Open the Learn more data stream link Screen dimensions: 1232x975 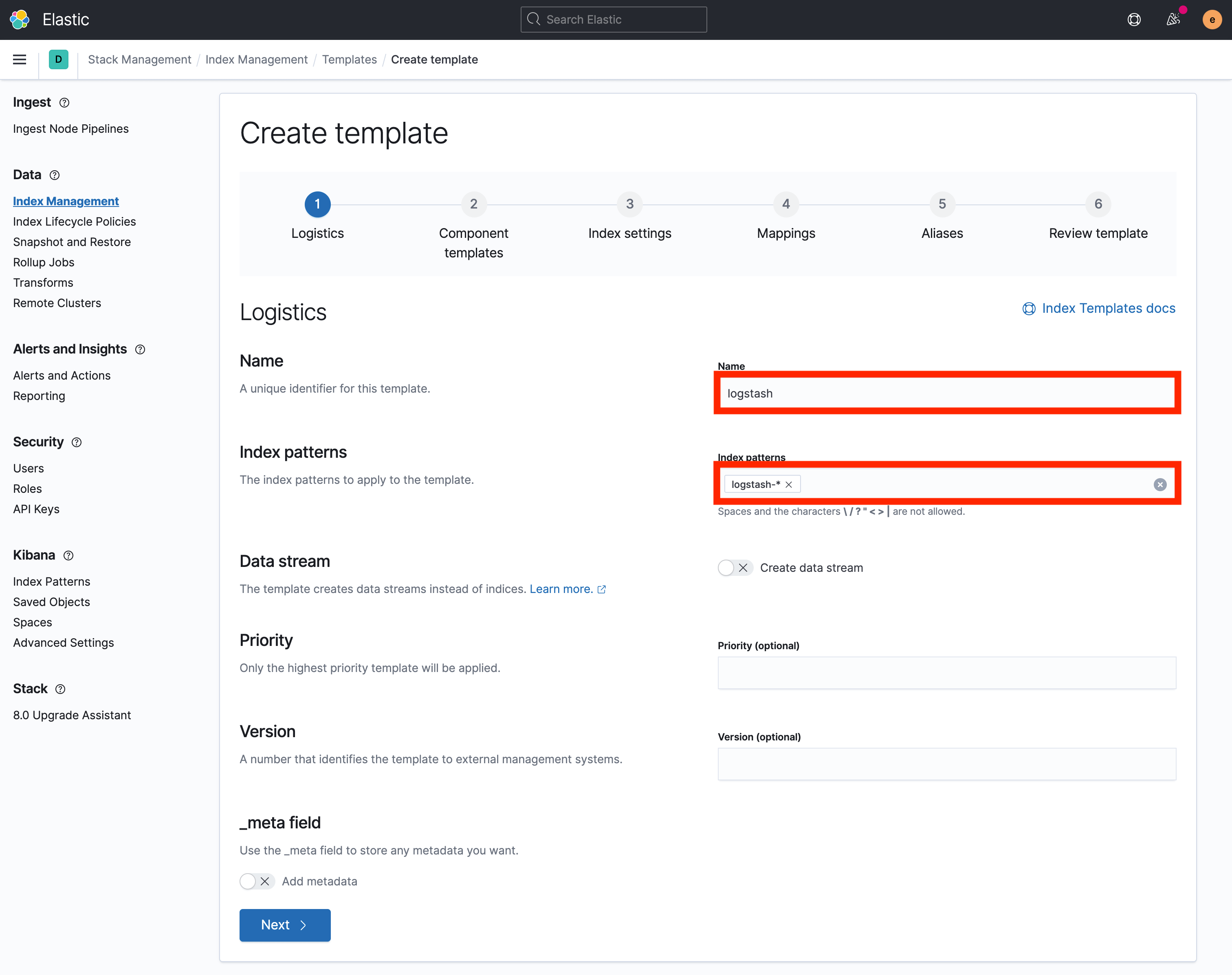pyautogui.click(x=561, y=589)
